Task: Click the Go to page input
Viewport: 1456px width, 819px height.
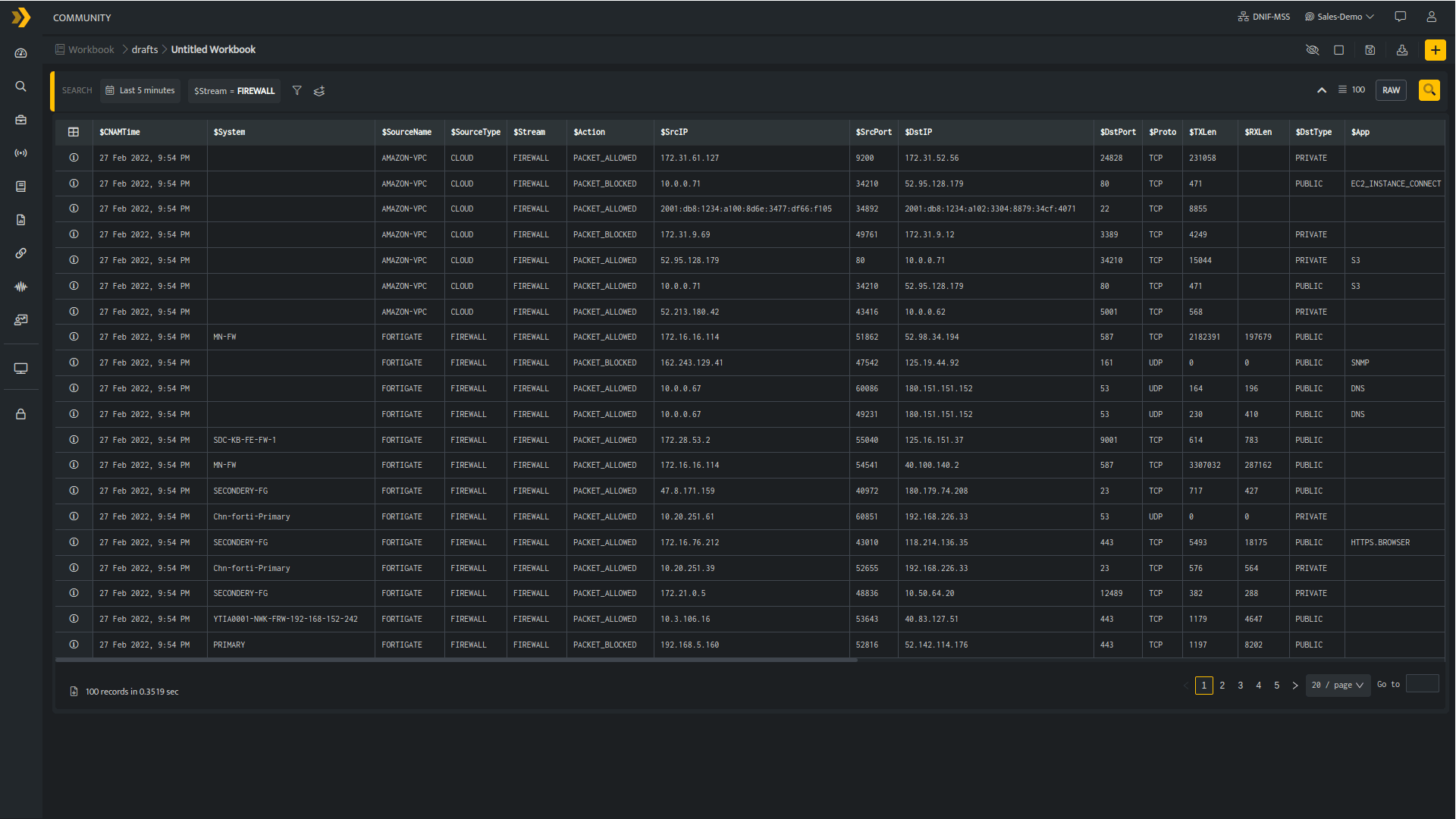Action: coord(1422,684)
